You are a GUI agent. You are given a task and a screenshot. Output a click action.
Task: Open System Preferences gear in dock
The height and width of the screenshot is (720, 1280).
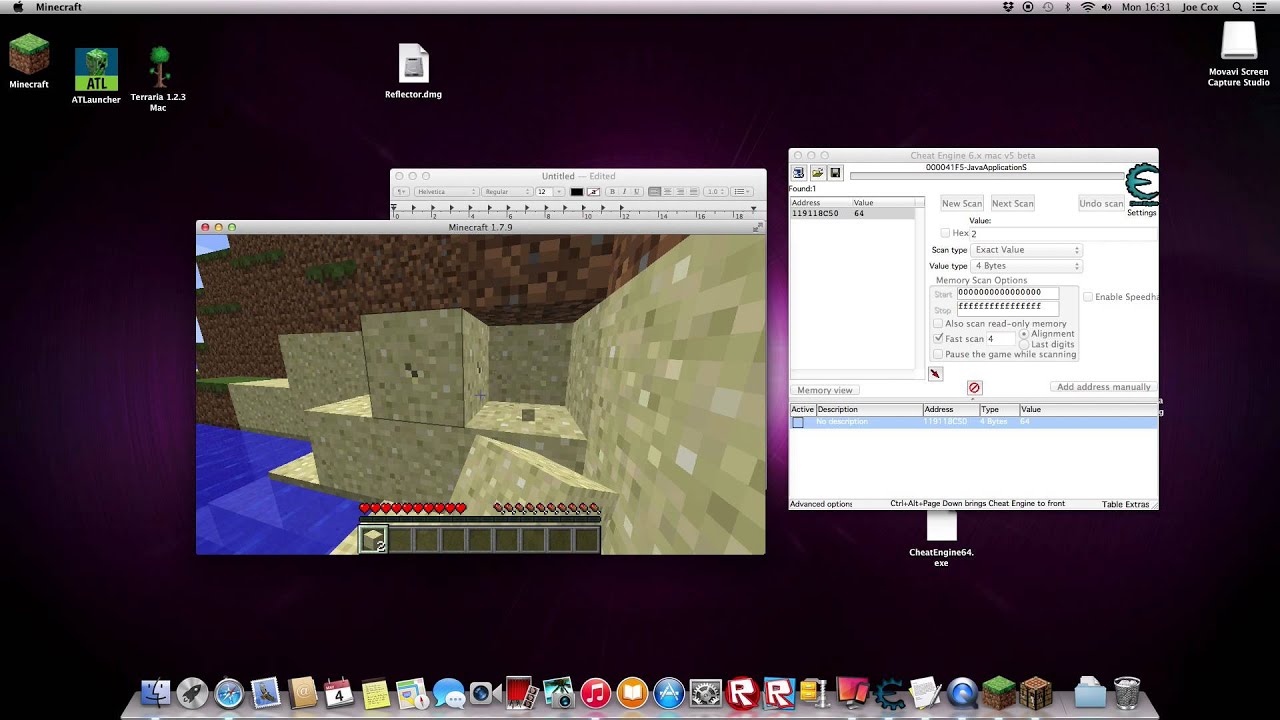(x=705, y=693)
